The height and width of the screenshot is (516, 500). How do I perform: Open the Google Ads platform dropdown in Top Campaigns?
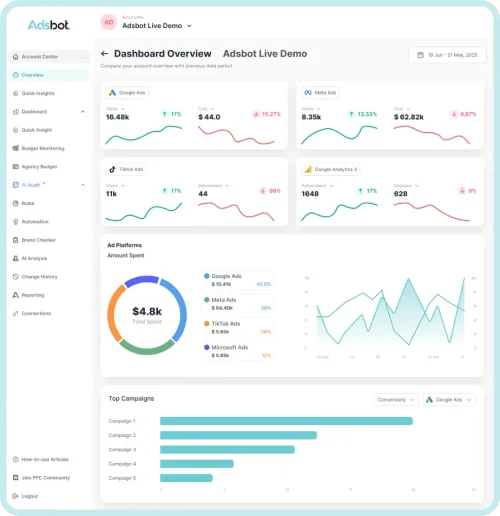(449, 399)
